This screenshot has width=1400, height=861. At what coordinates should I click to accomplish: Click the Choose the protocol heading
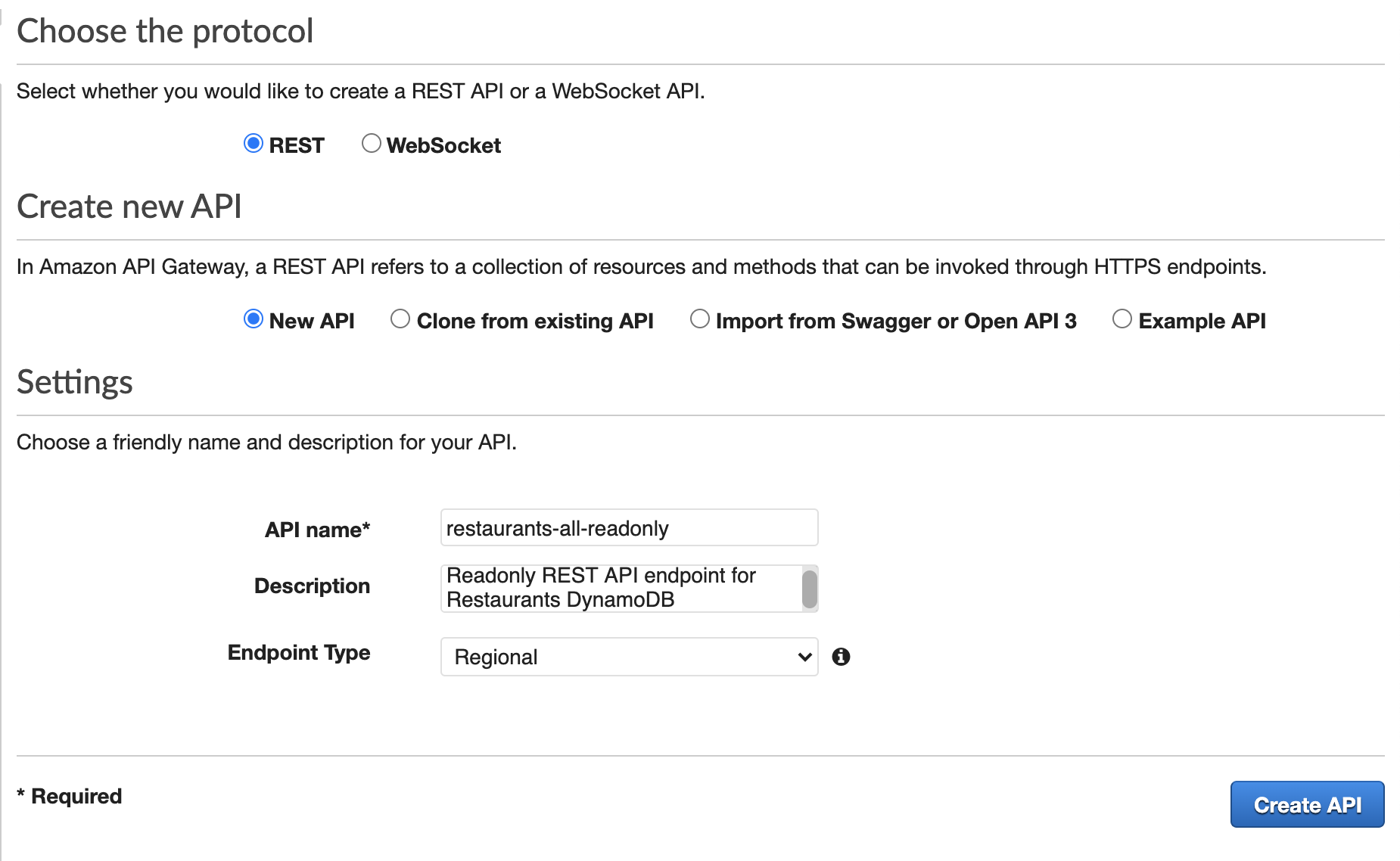pyautogui.click(x=165, y=31)
